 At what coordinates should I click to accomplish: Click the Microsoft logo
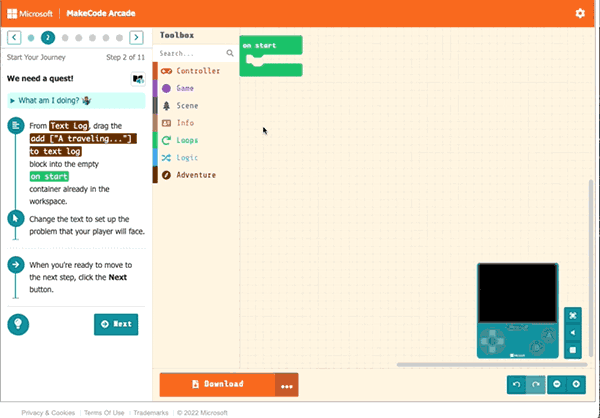click(30, 13)
